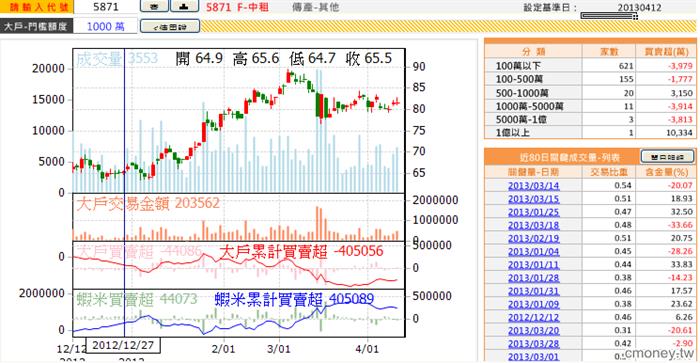This screenshot has height=363, width=700.
Task: Click the 關鍵量-日期 column header
Action: point(533,172)
